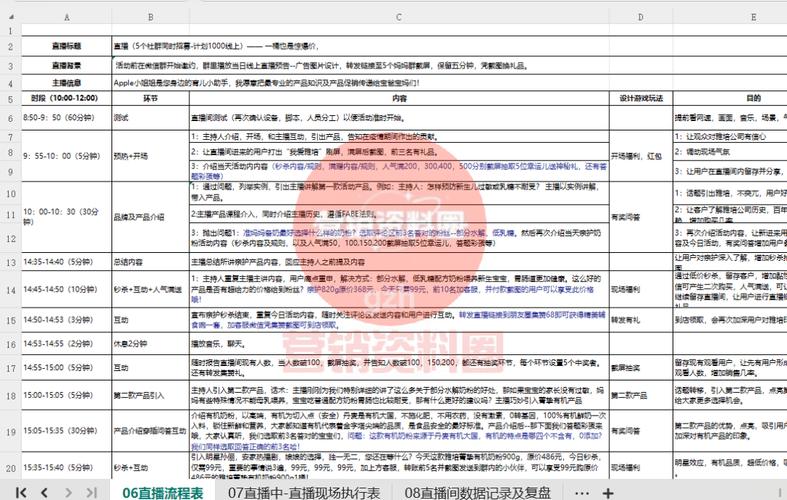Click the 环节 header cell
This screenshot has height=500, width=787.
[150, 98]
